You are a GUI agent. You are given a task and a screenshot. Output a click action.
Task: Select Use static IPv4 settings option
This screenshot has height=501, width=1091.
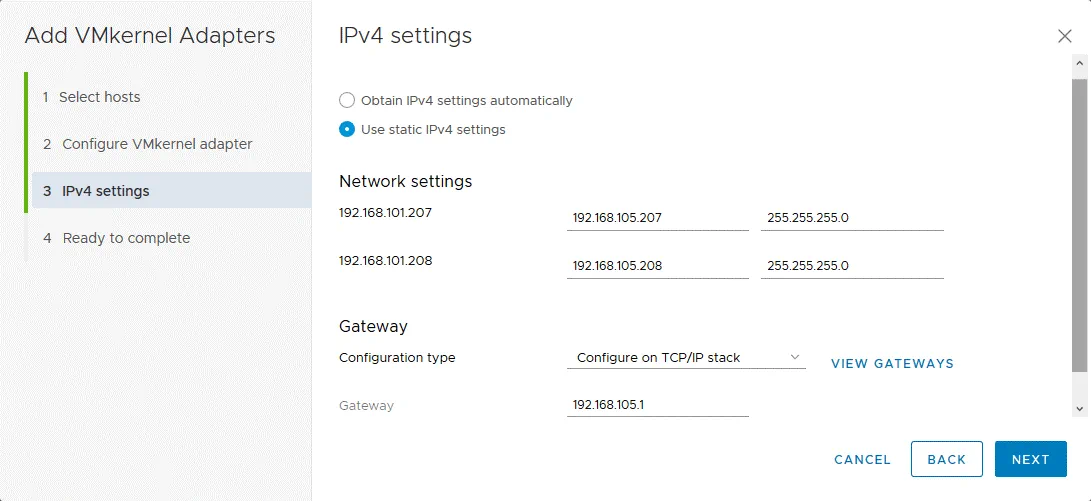pyautogui.click(x=347, y=129)
